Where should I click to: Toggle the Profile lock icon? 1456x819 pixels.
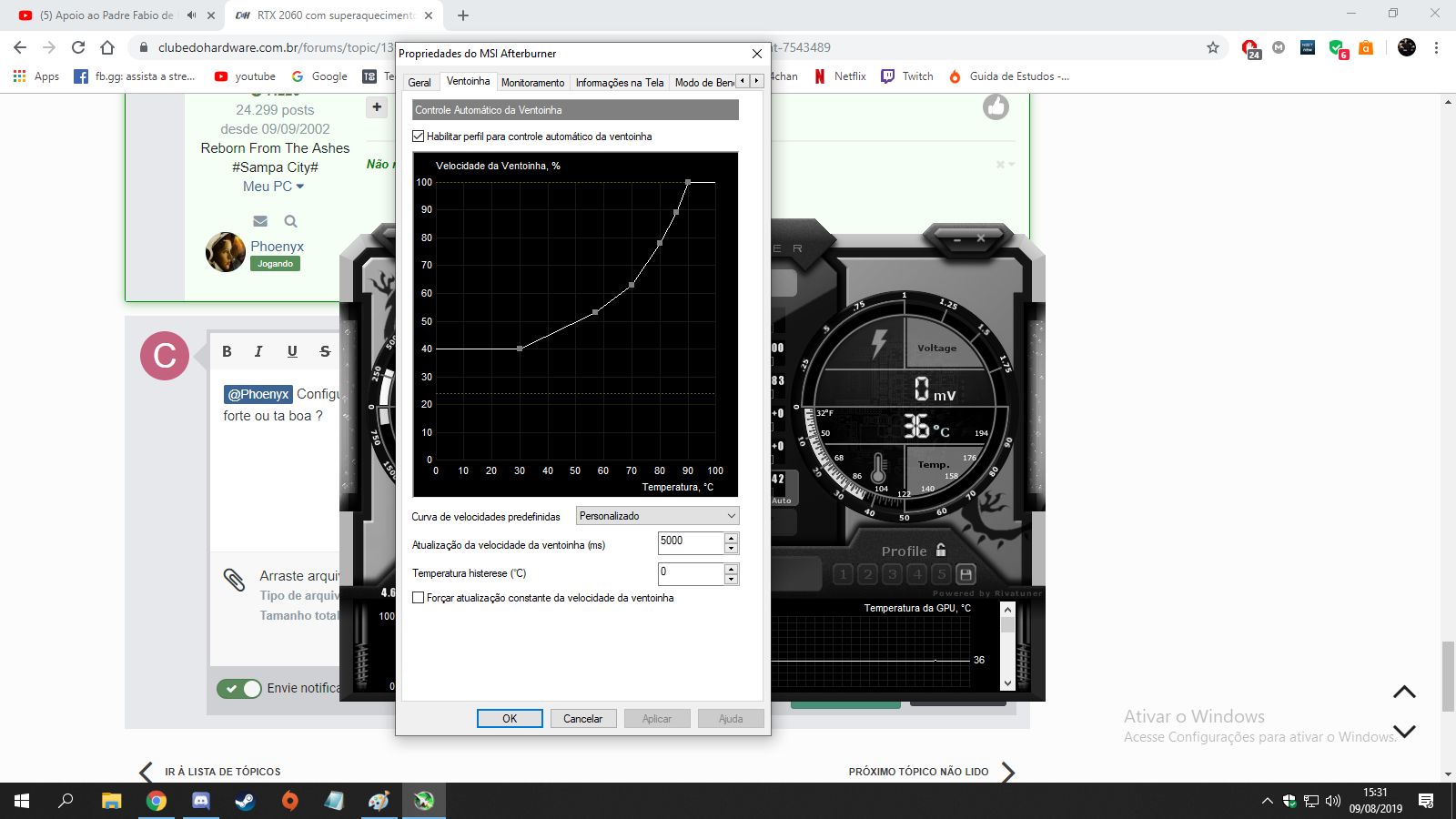click(941, 550)
